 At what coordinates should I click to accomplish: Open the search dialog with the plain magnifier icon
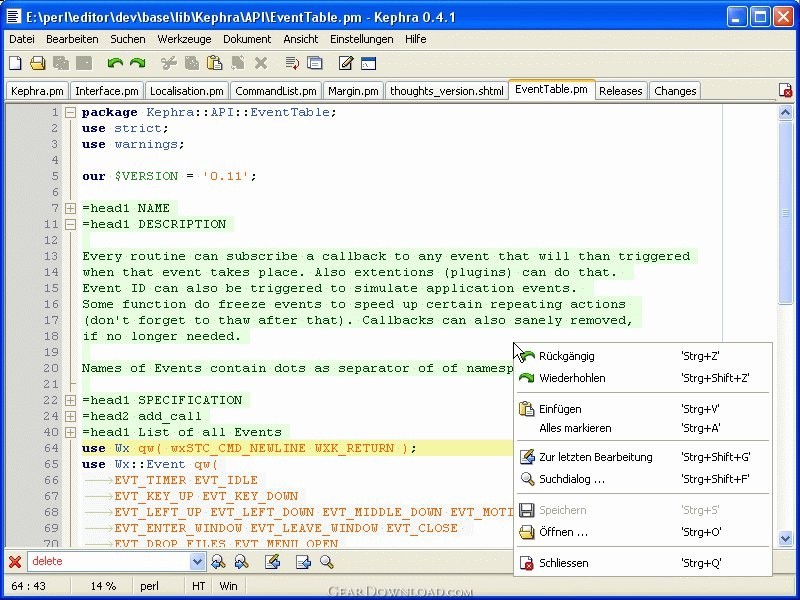tap(327, 562)
